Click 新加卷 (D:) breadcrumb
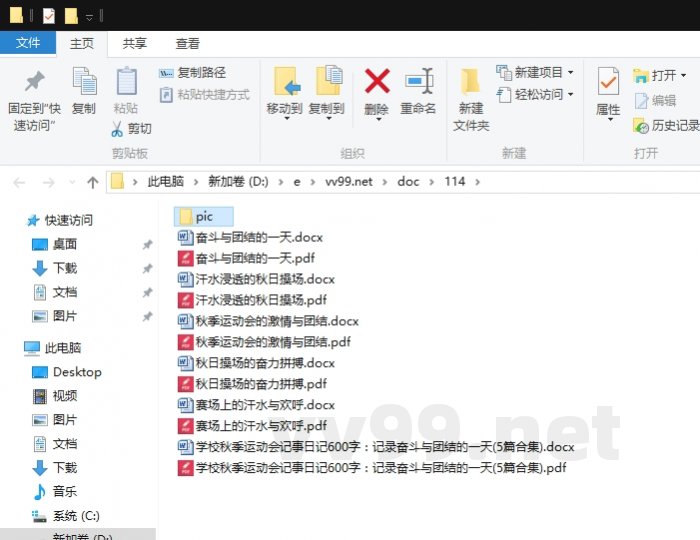Screen dimensions: 700x540 click(x=238, y=182)
